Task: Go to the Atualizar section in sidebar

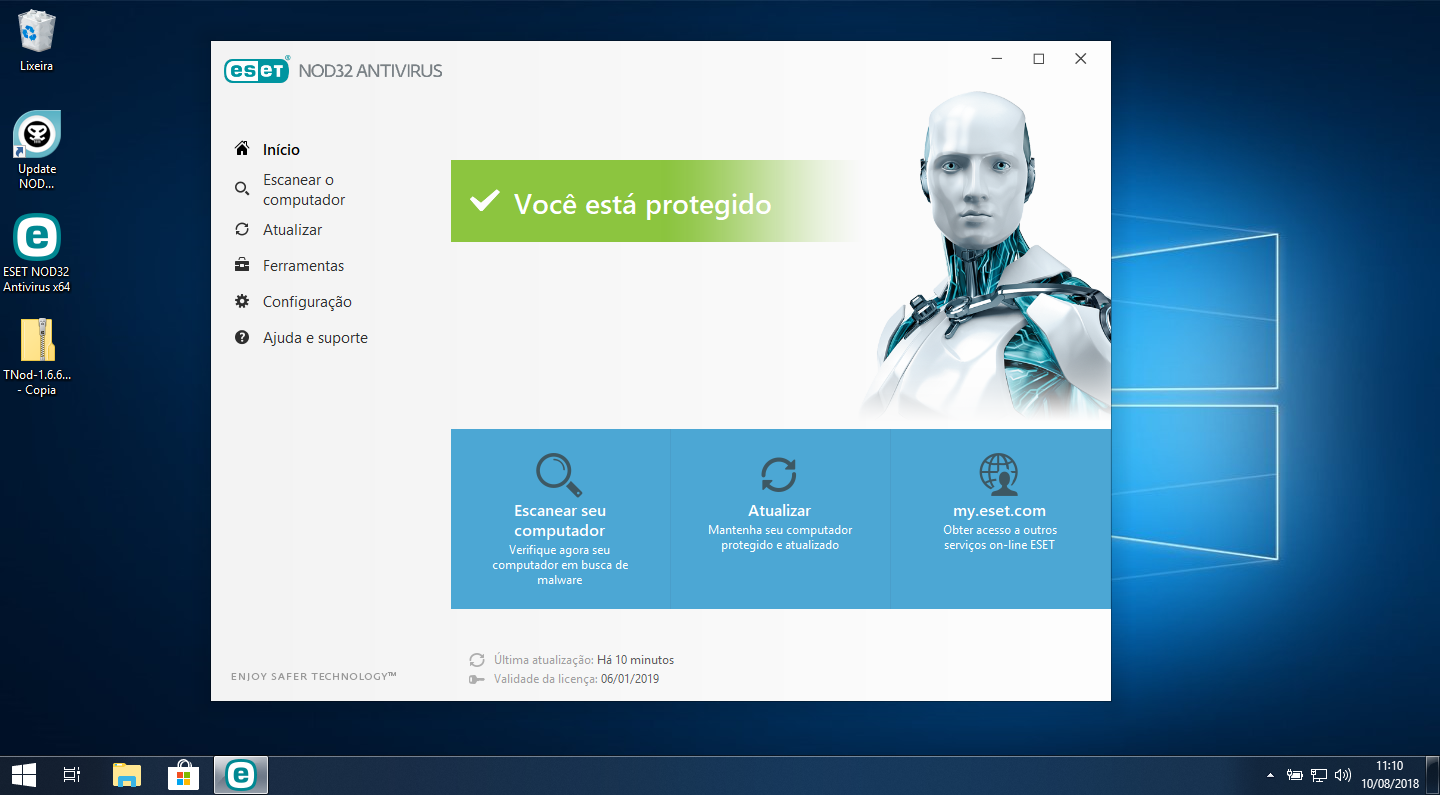Action: point(292,229)
